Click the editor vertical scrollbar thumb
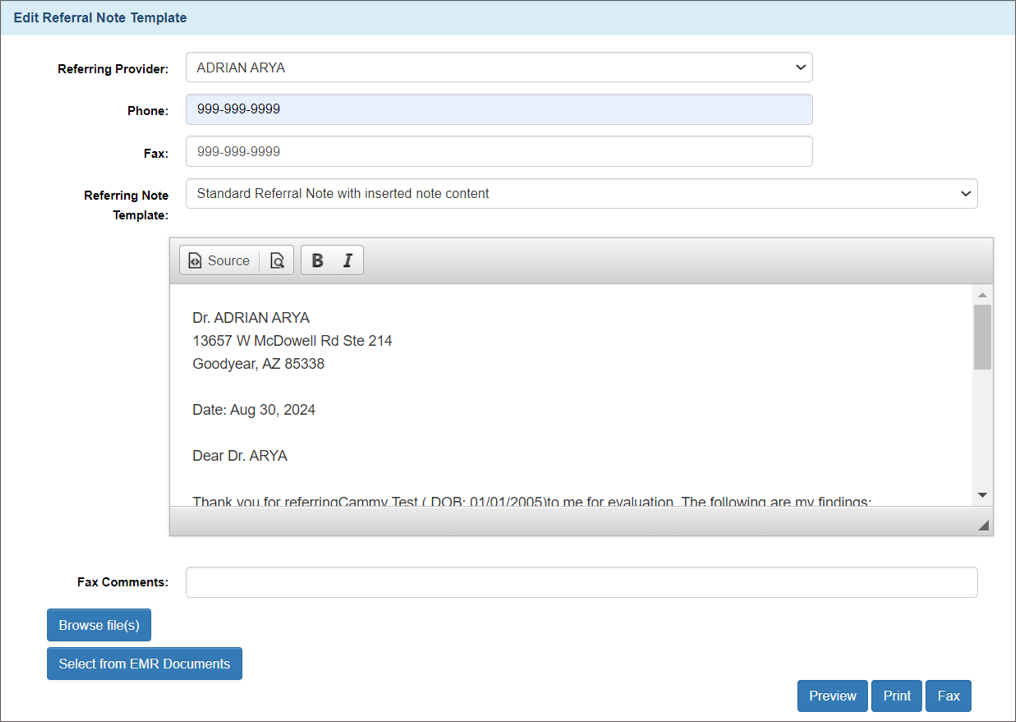Viewport: 1016px width, 722px height. (982, 337)
